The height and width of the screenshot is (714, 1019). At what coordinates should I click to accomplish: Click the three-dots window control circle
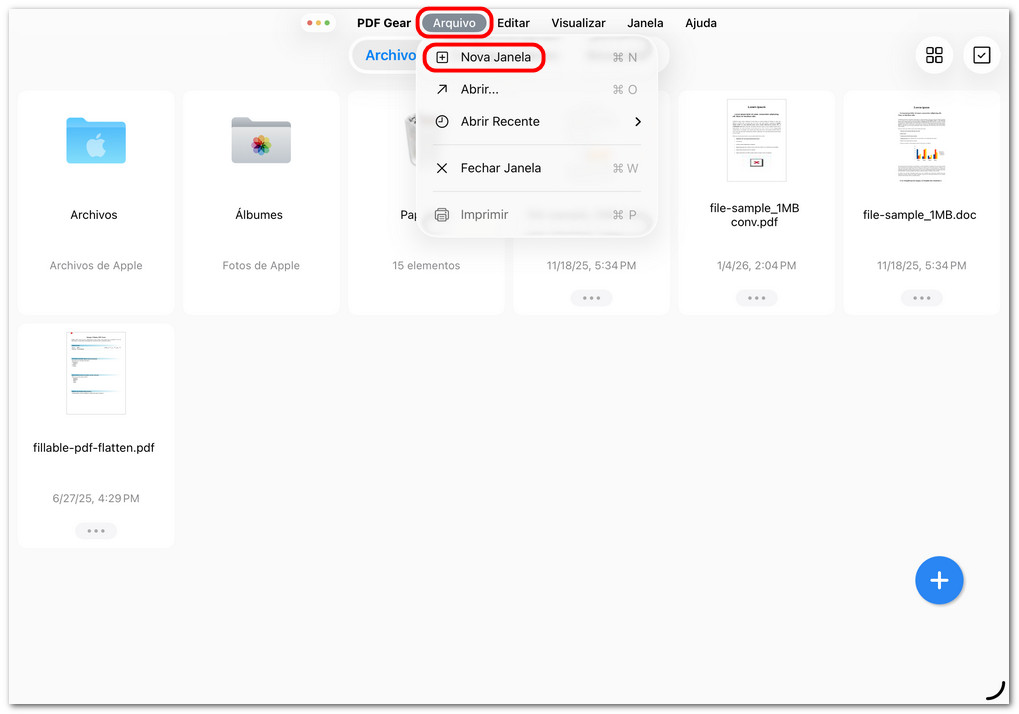[x=318, y=22]
